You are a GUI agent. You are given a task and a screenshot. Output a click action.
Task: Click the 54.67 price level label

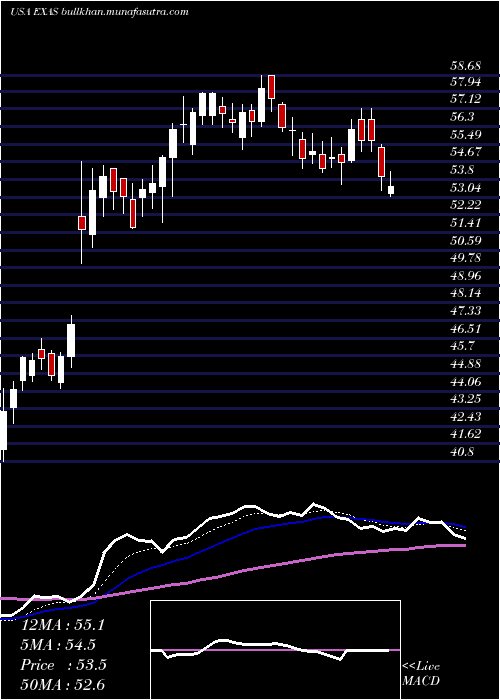coord(465,152)
